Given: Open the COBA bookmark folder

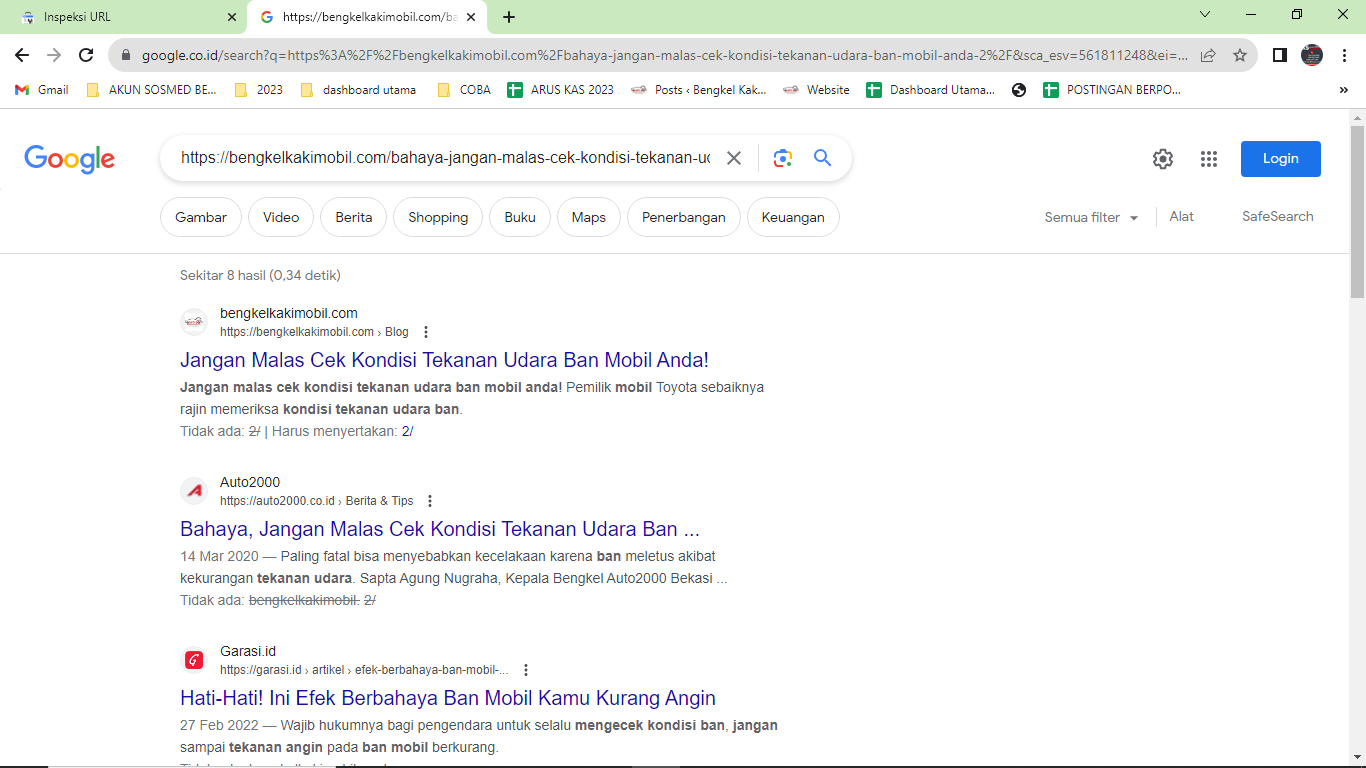Looking at the screenshot, I should pyautogui.click(x=464, y=90).
